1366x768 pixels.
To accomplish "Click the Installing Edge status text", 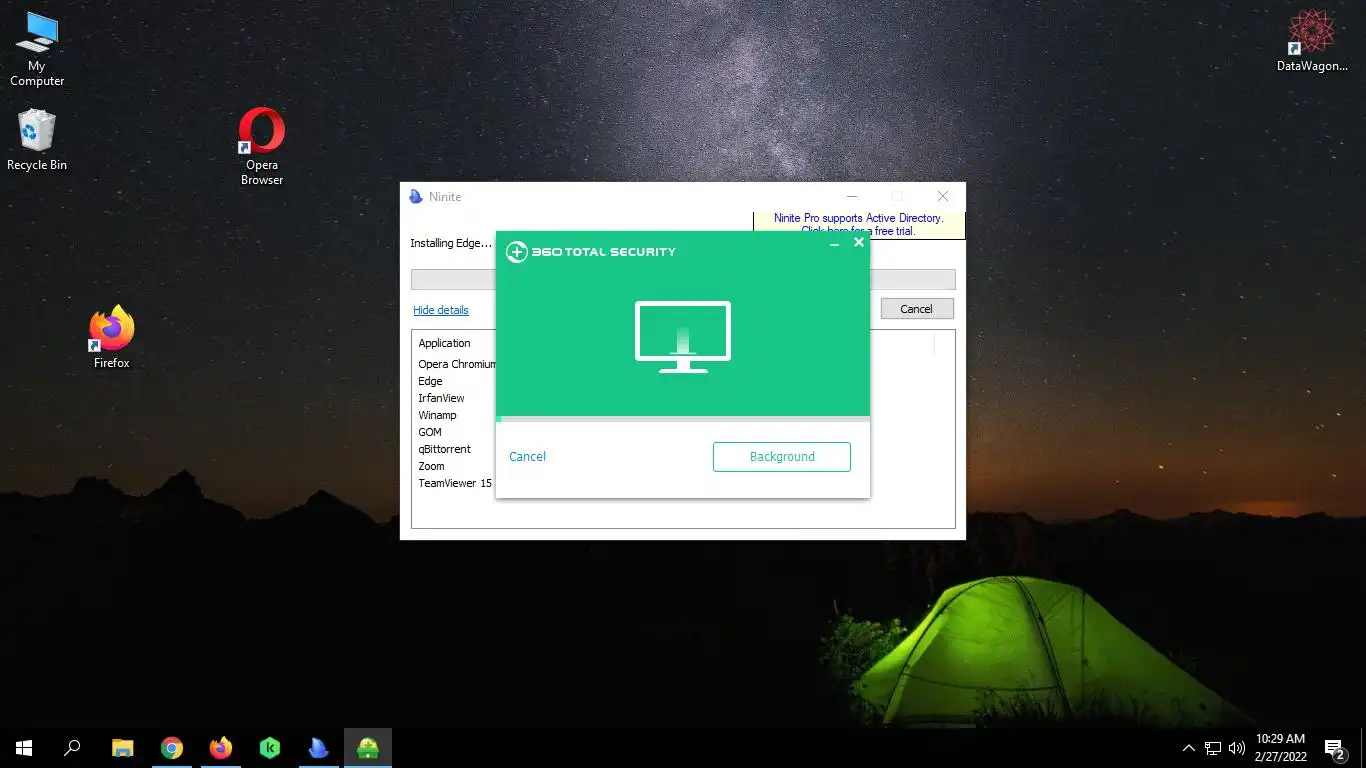I will click(451, 243).
